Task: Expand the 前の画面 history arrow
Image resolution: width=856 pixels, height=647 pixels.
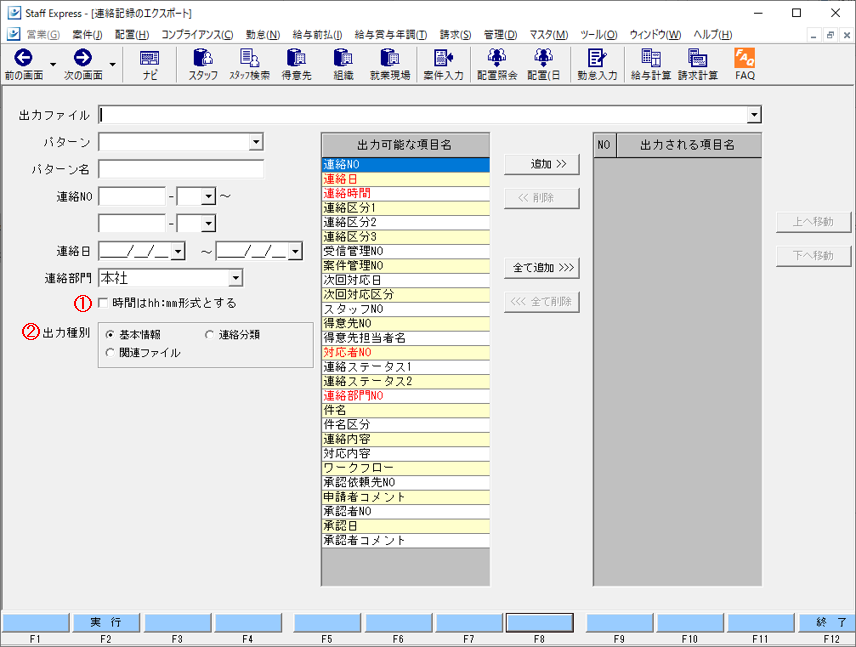Action: [x=53, y=64]
